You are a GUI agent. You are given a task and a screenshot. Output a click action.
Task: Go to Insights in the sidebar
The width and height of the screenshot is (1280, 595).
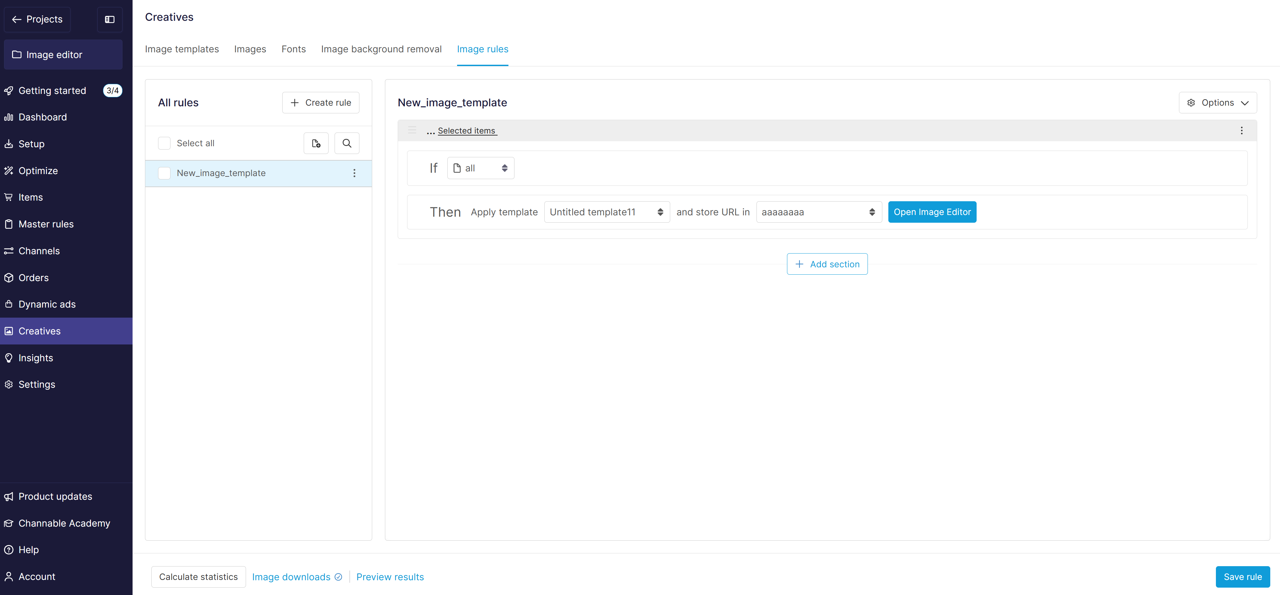pos(36,358)
